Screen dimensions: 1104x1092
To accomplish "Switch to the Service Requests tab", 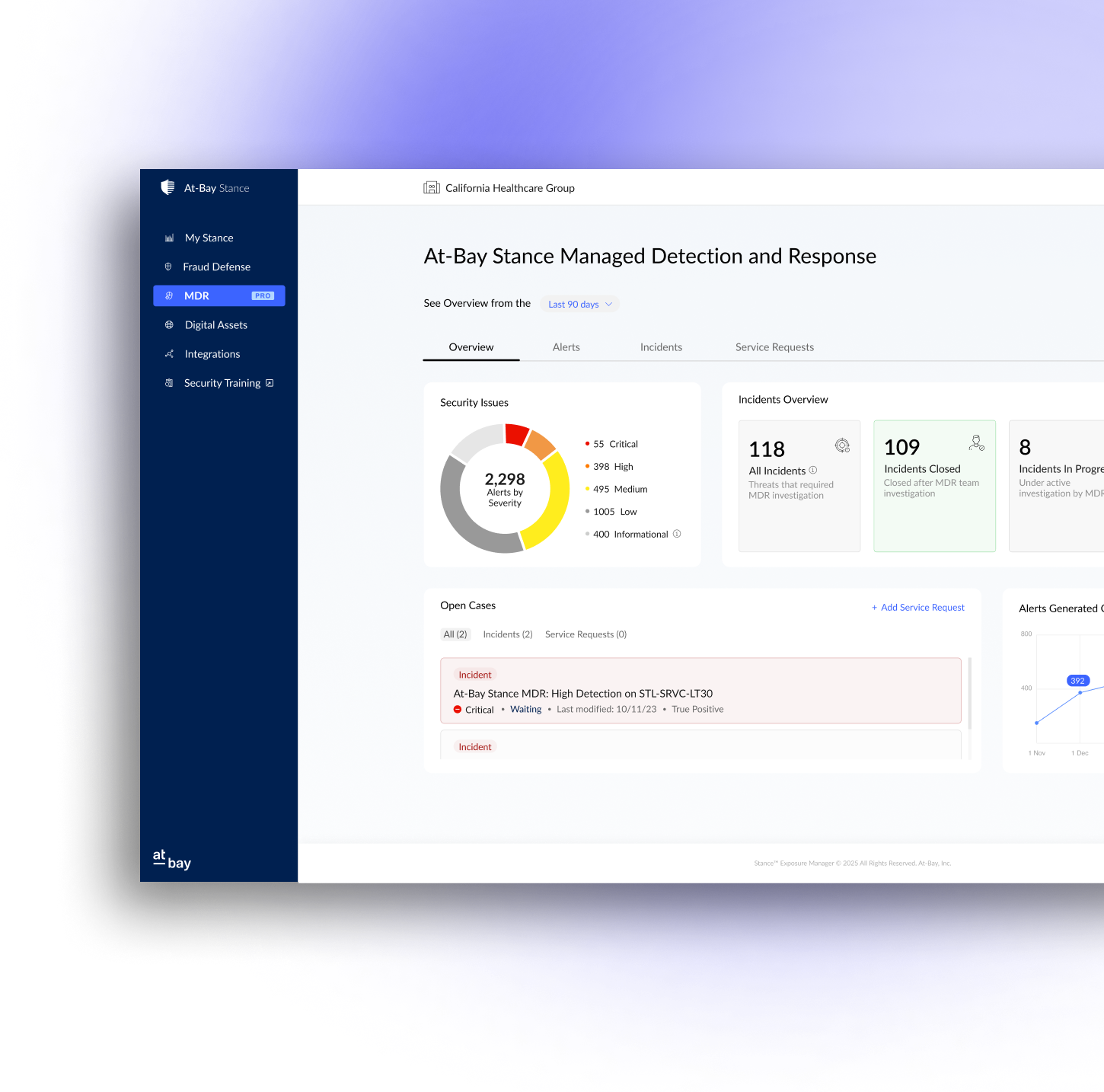I will (774, 347).
